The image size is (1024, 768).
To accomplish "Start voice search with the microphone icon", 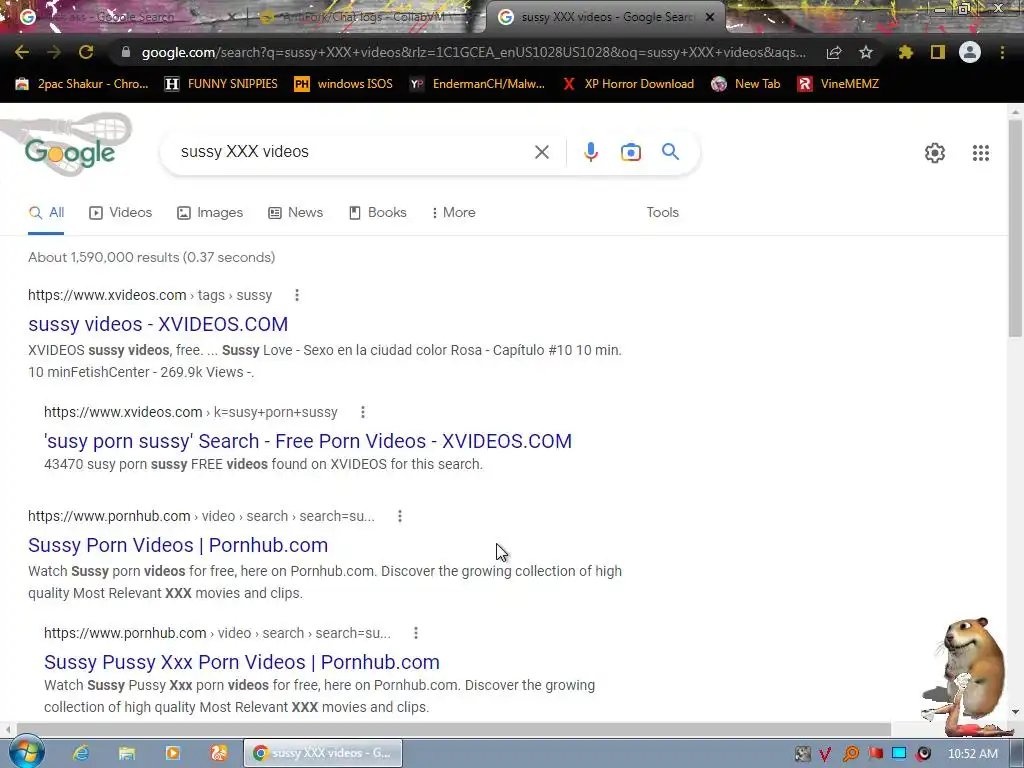I will 591,152.
